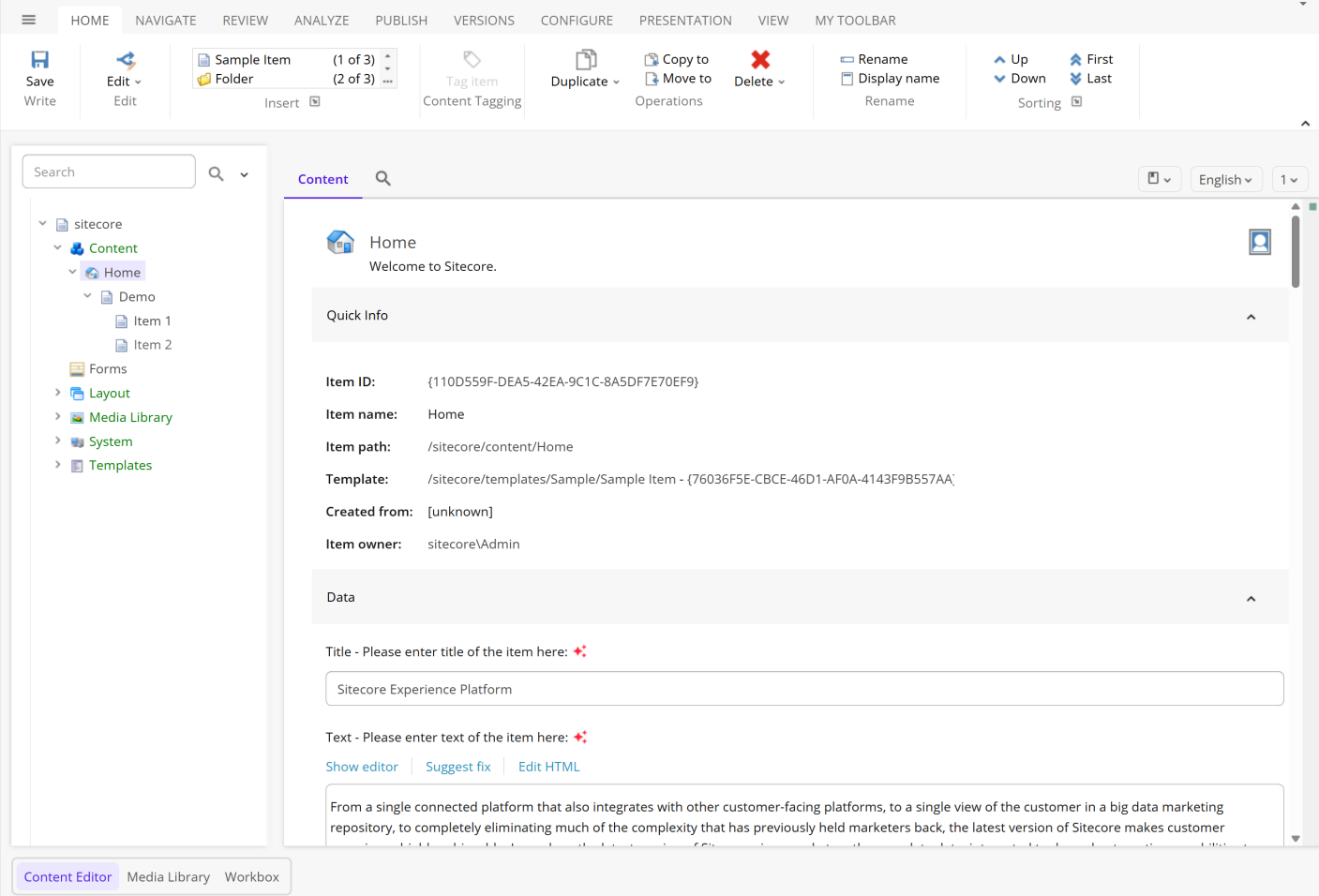Expand the Media Library tree node
This screenshot has height=896, width=1319.
(57, 416)
